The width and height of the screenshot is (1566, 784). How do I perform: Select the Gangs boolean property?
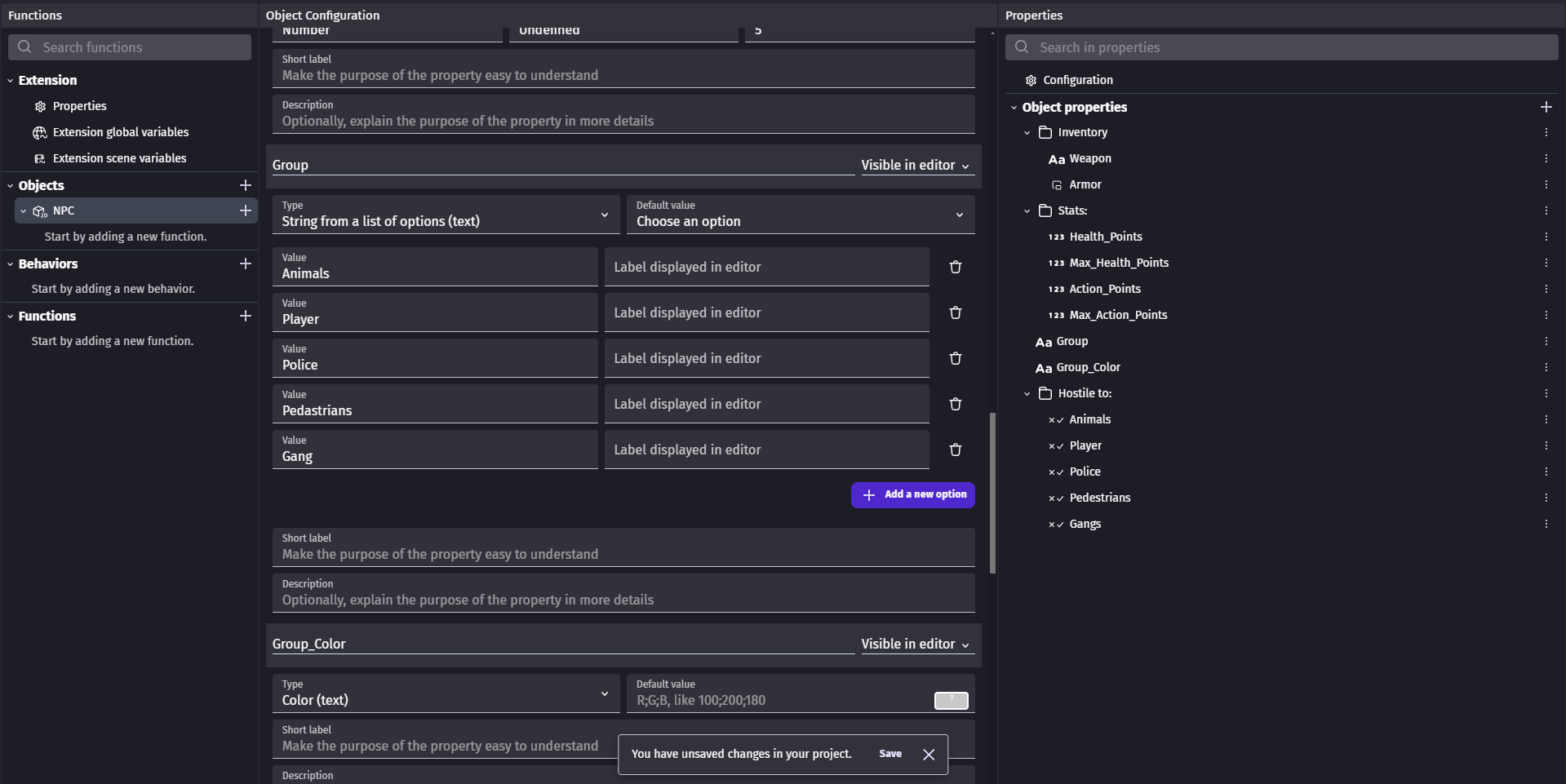(x=1085, y=524)
